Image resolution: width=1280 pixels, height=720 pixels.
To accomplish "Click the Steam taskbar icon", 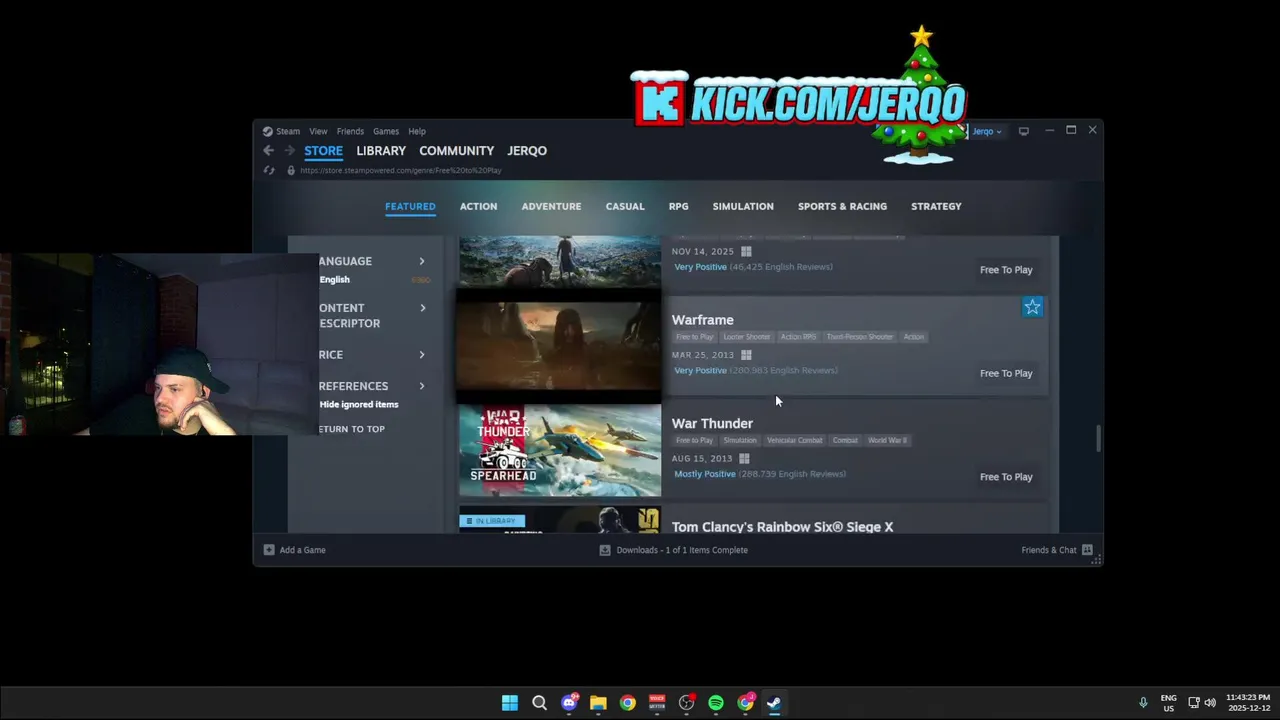I will tap(774, 703).
